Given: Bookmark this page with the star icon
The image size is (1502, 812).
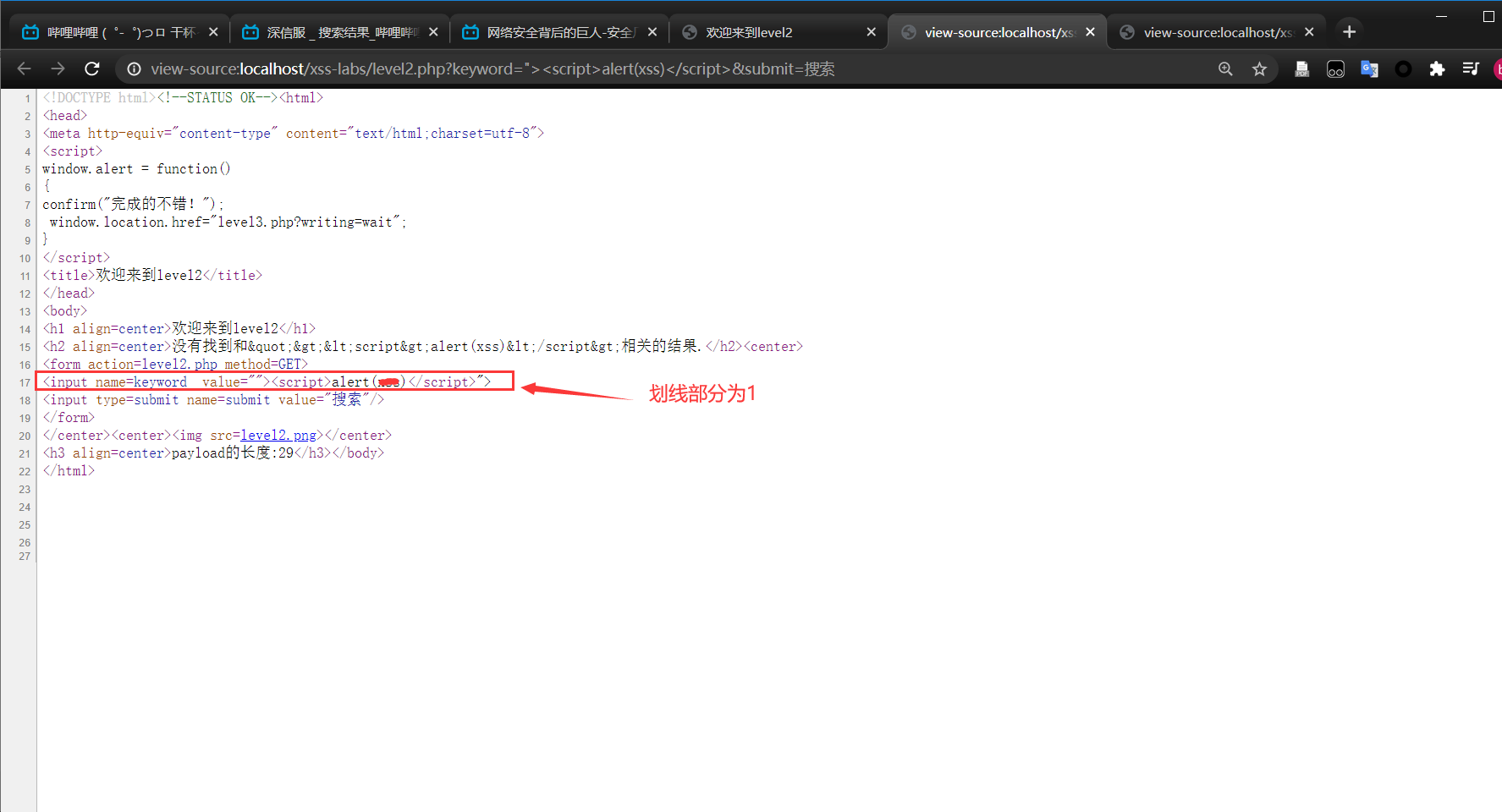Looking at the screenshot, I should tap(1259, 69).
